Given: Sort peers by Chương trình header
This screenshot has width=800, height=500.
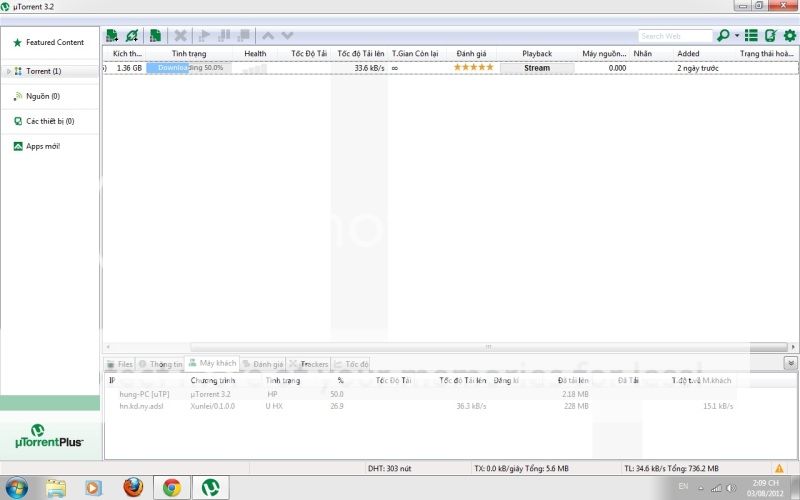Looking at the screenshot, I should click(x=213, y=381).
